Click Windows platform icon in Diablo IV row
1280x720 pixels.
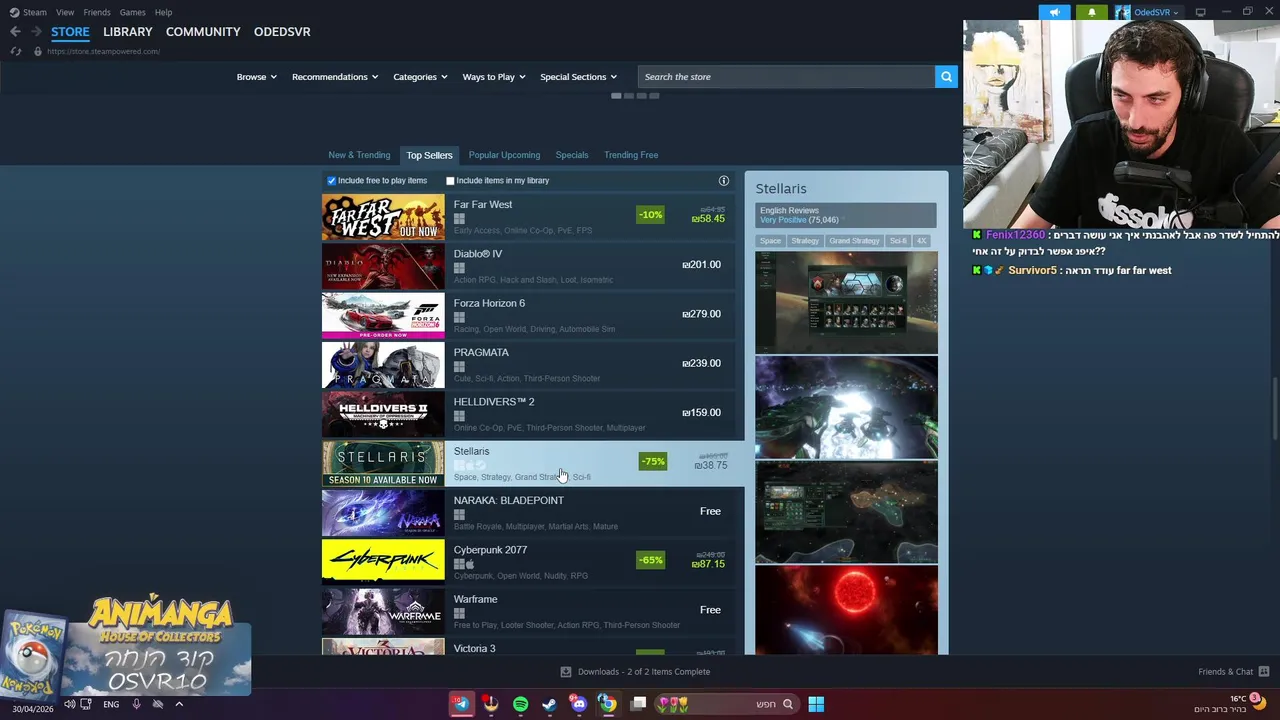coord(459,268)
